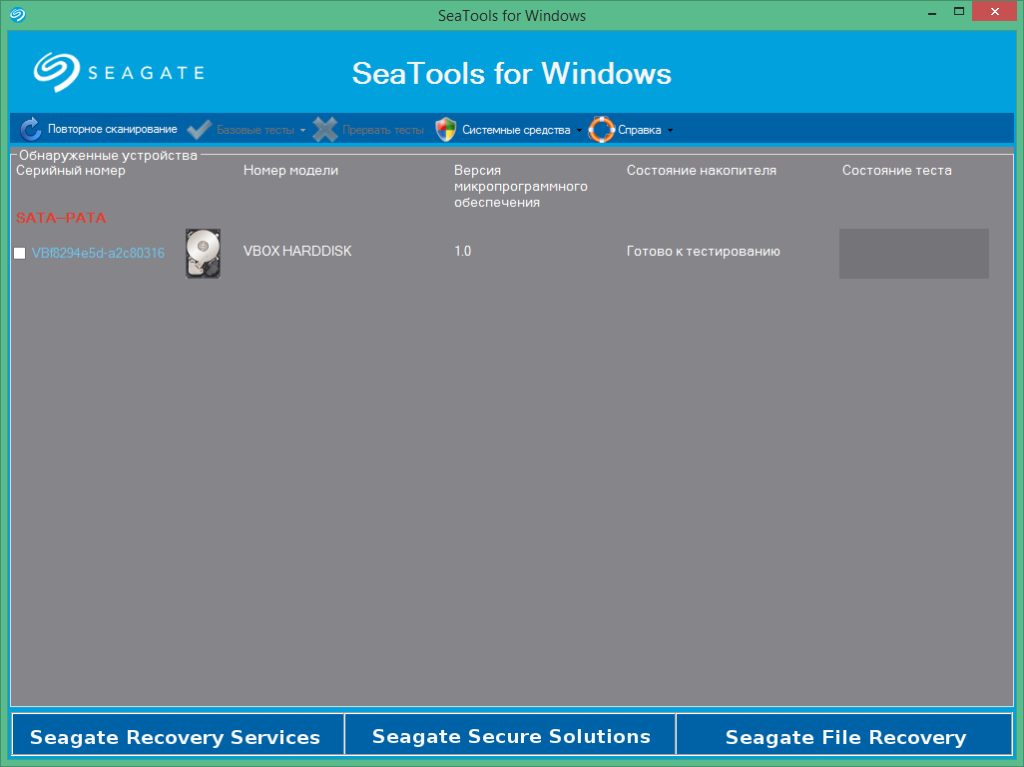Click the Повторное сканирование circular arrow icon

31,129
